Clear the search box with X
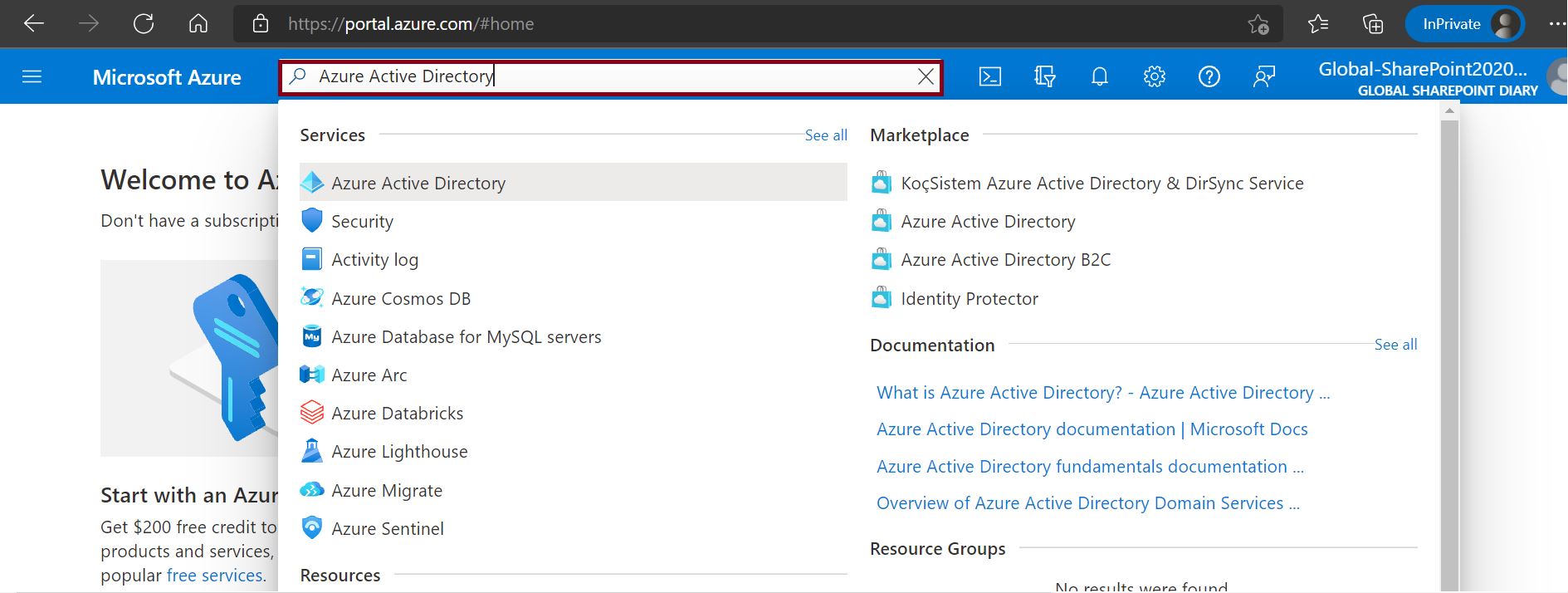Viewport: 1568px width, 593px height. (926, 77)
